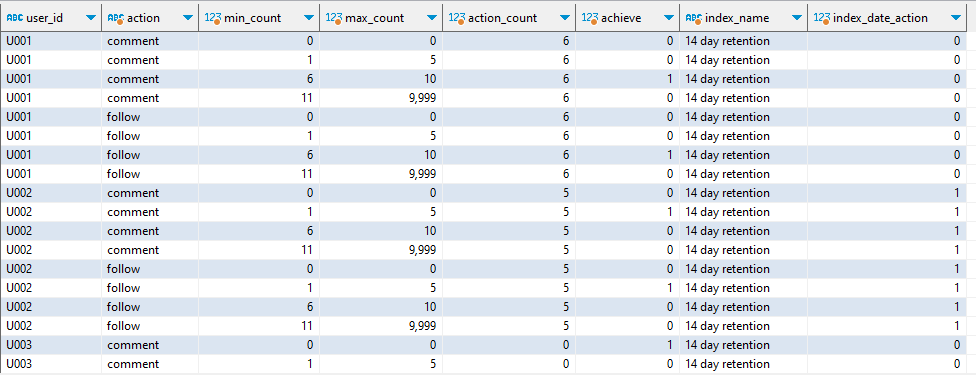This screenshot has height=375, width=976.
Task: Click the 123 numeric icon of max_count column
Action: click(x=334, y=18)
